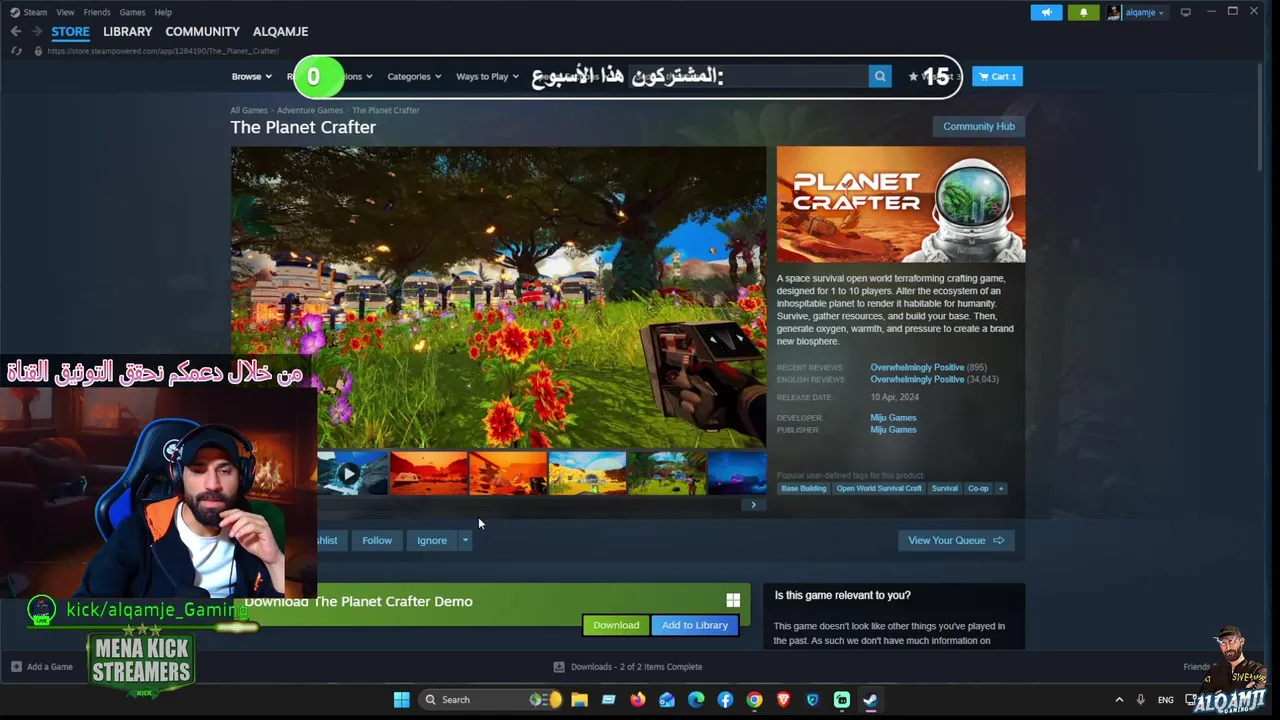Image resolution: width=1280 pixels, height=720 pixels.
Task: Launch Brave browser from the taskbar
Action: point(783,699)
